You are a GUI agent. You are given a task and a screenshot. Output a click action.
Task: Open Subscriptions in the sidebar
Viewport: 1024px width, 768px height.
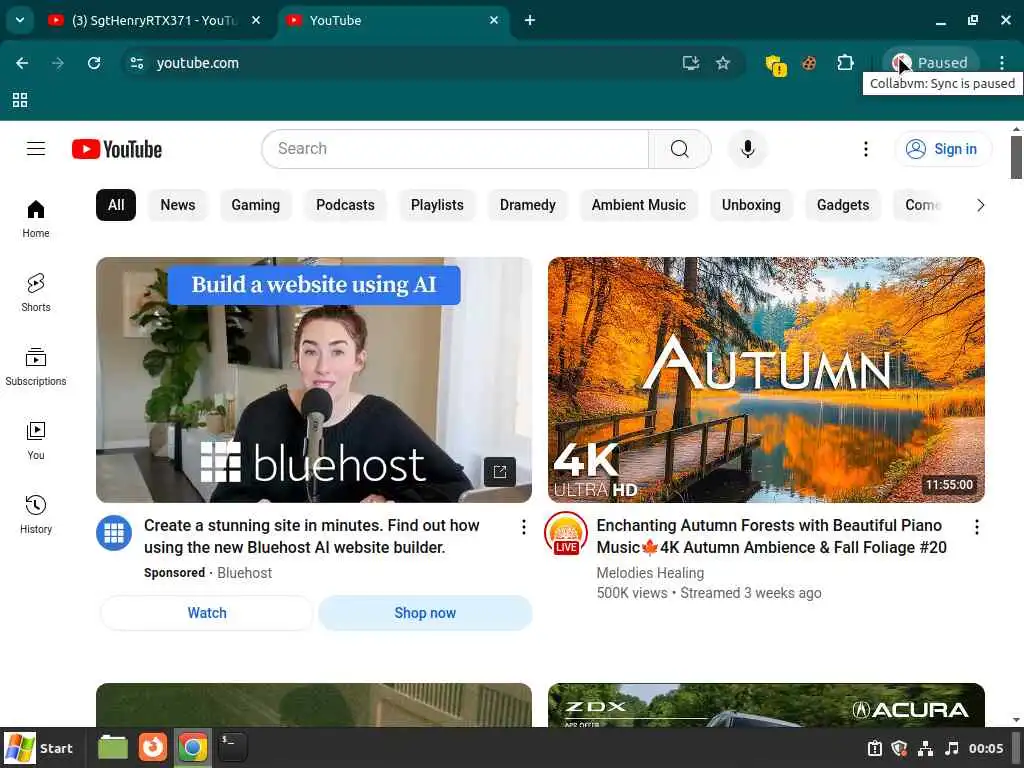click(36, 367)
